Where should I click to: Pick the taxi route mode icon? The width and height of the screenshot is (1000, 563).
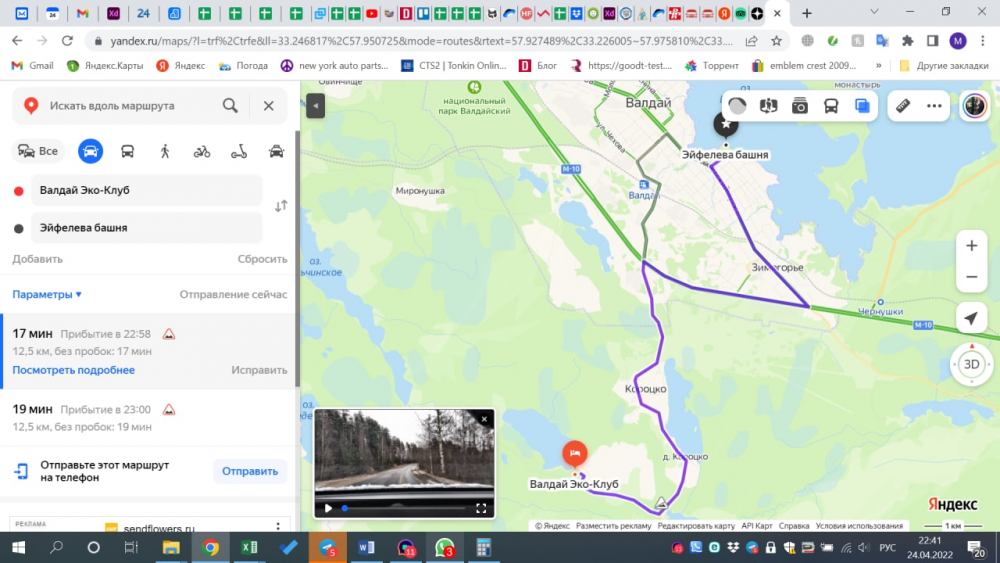tap(276, 151)
